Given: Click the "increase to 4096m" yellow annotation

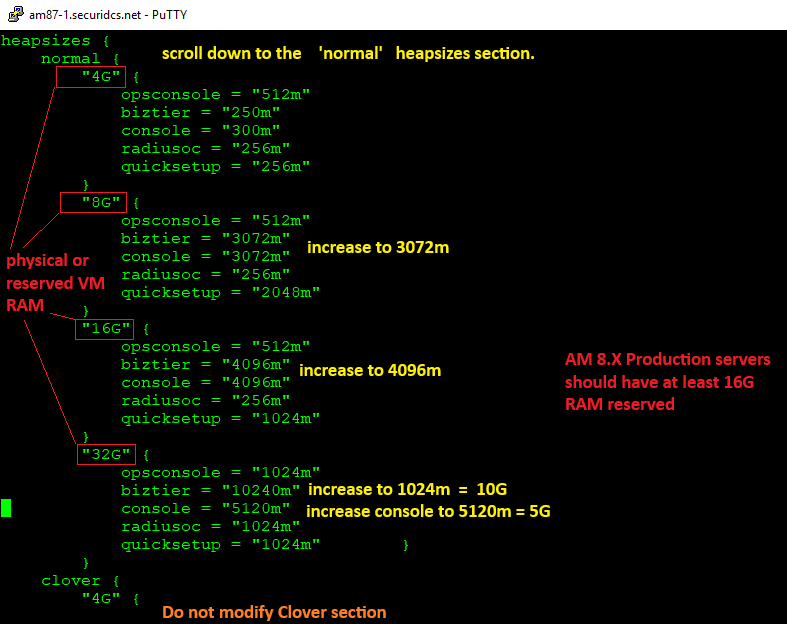Looking at the screenshot, I should tap(369, 371).
